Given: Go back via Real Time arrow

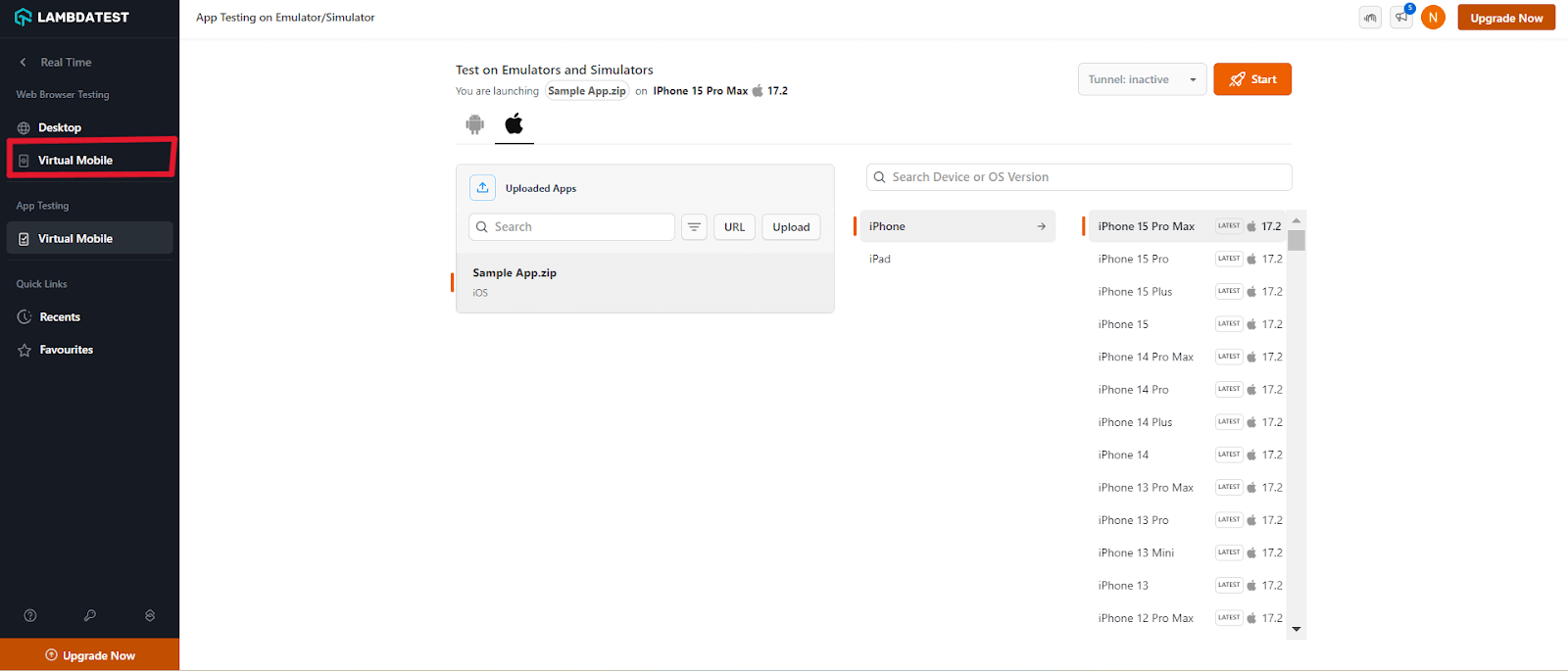Looking at the screenshot, I should tap(24, 62).
